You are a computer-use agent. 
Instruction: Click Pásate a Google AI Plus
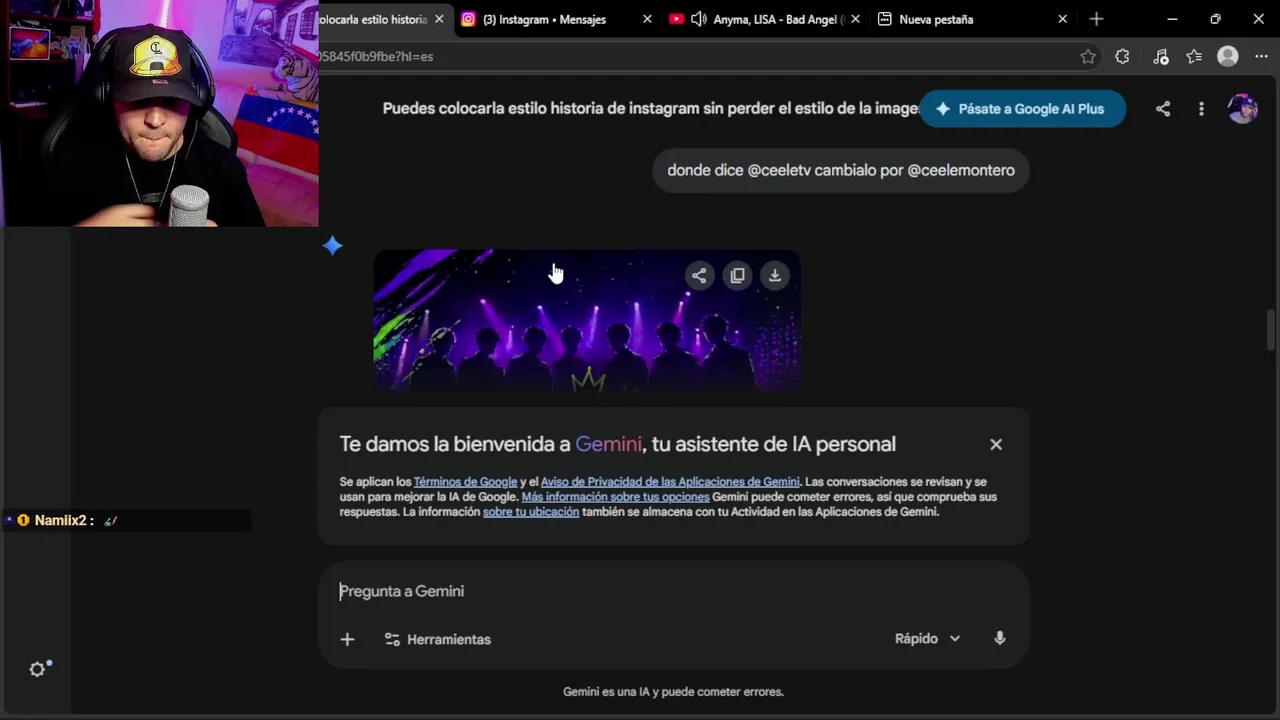coord(1022,109)
